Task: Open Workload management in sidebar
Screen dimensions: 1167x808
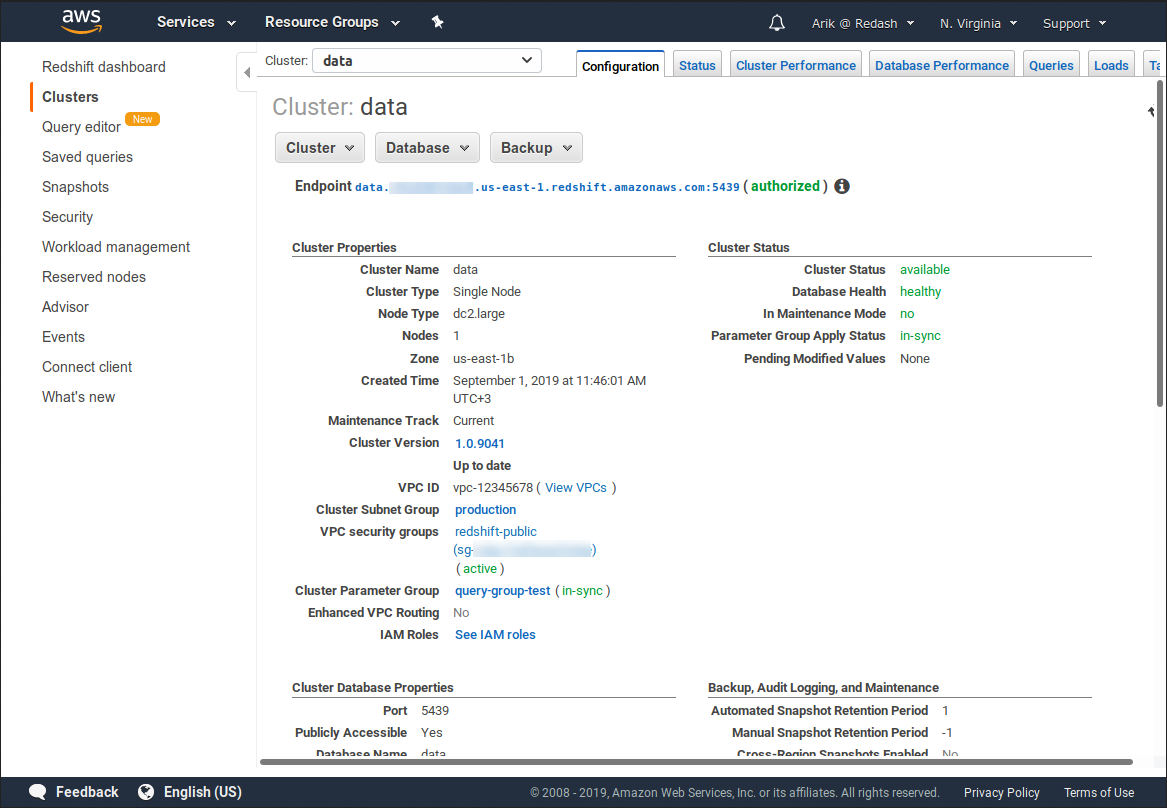Action: coord(115,247)
